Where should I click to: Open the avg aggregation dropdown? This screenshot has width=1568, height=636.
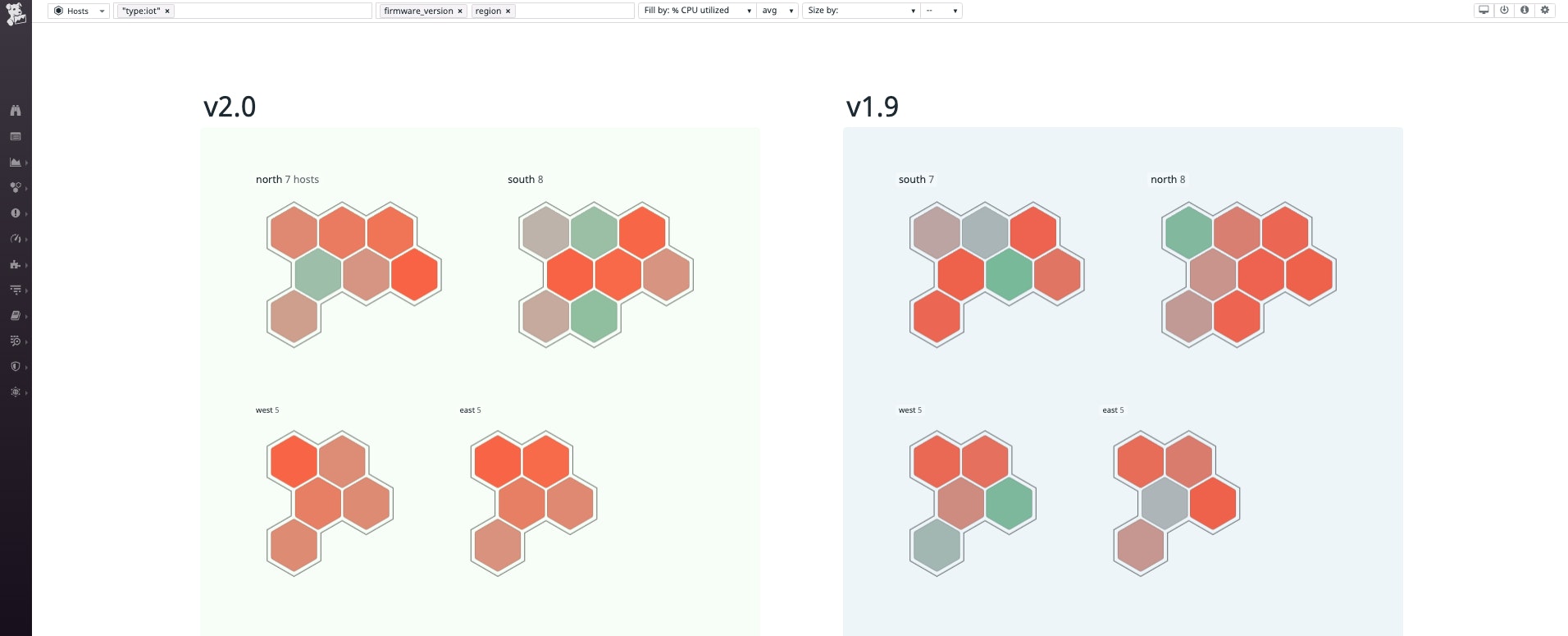point(777,11)
